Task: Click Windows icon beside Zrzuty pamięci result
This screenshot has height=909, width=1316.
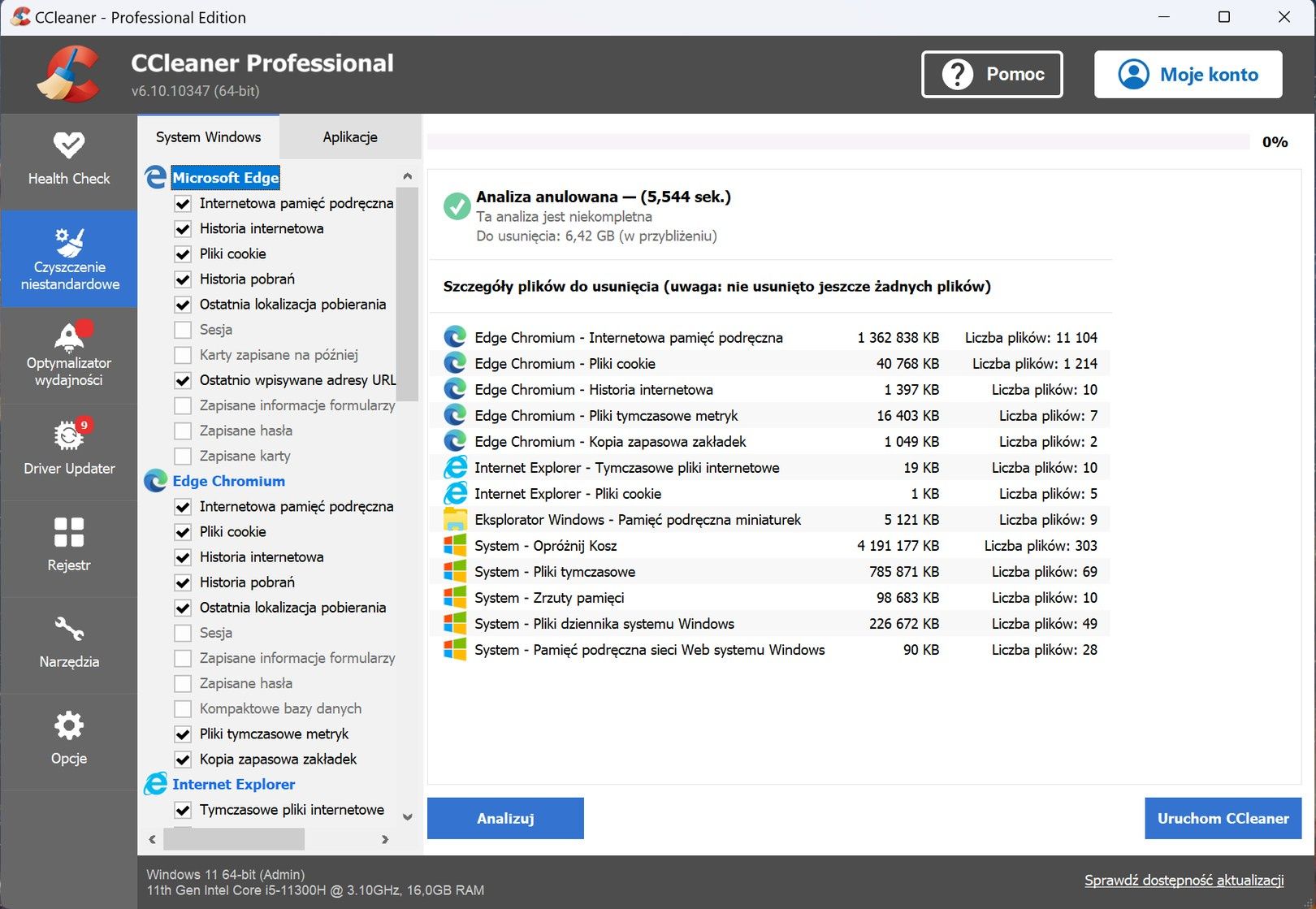Action: (455, 597)
